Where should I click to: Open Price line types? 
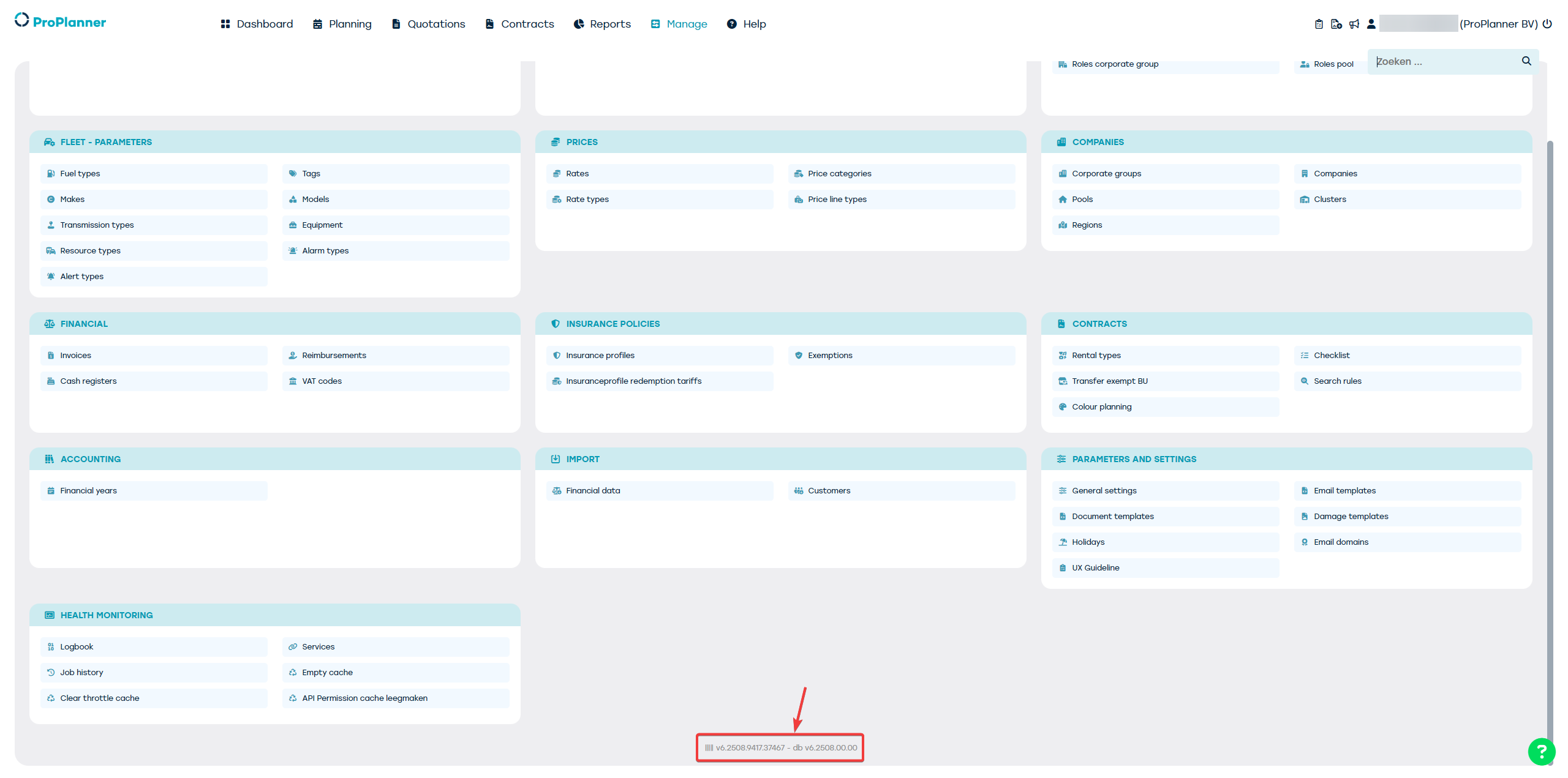click(x=837, y=200)
